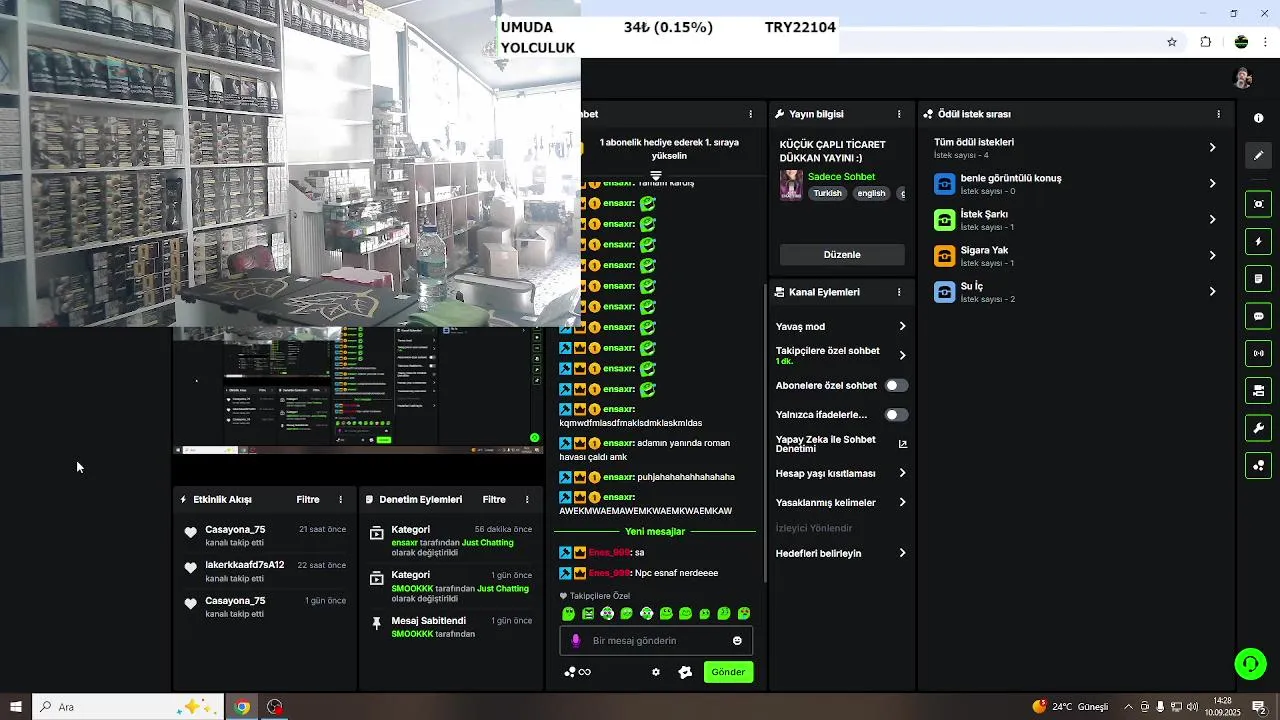Viewport: 1280px width, 720px height.
Task: Open Filtre in Denetim Eylemleri panel
Action: point(494,499)
